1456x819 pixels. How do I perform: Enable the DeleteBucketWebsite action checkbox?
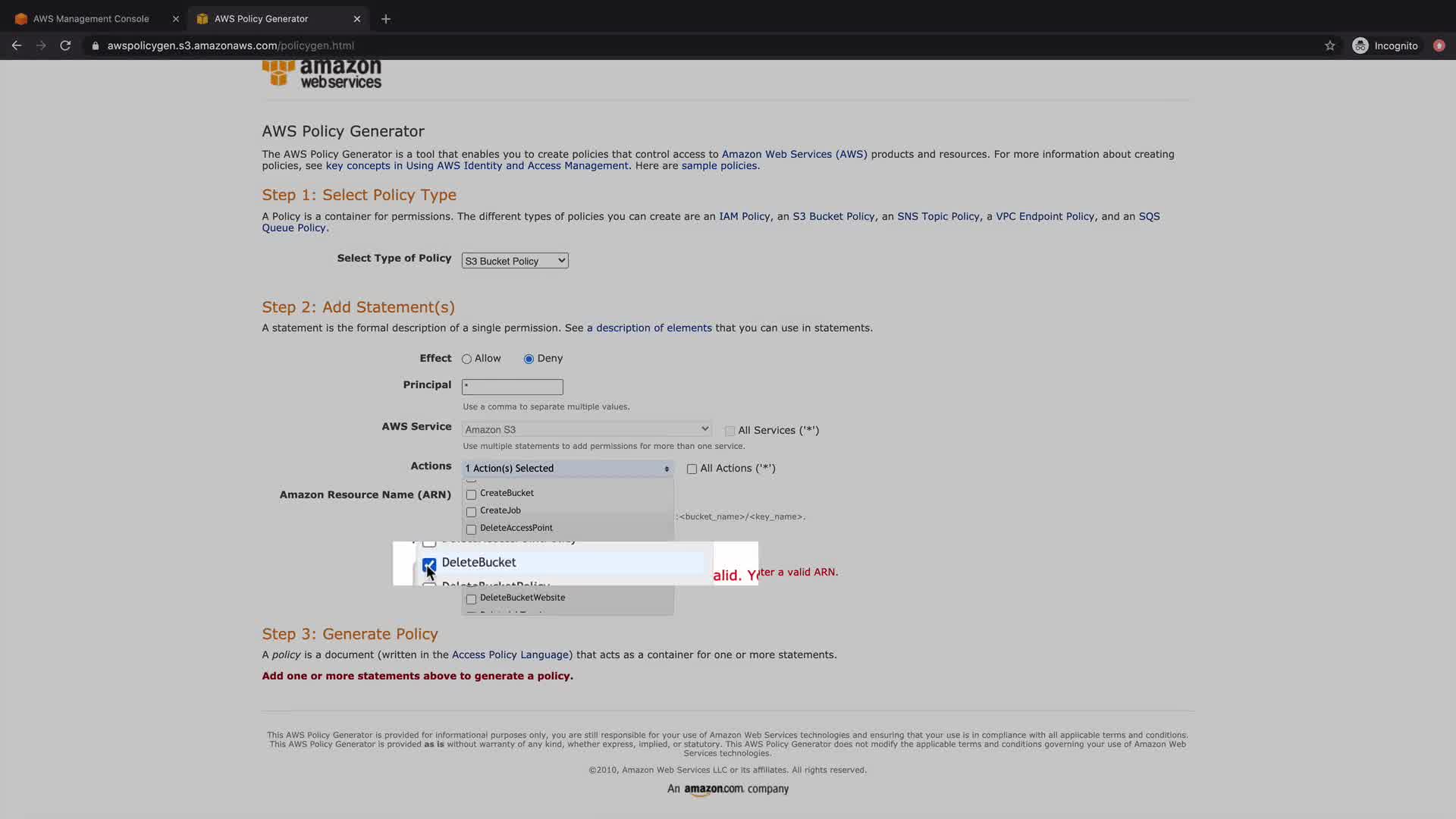coord(471,598)
